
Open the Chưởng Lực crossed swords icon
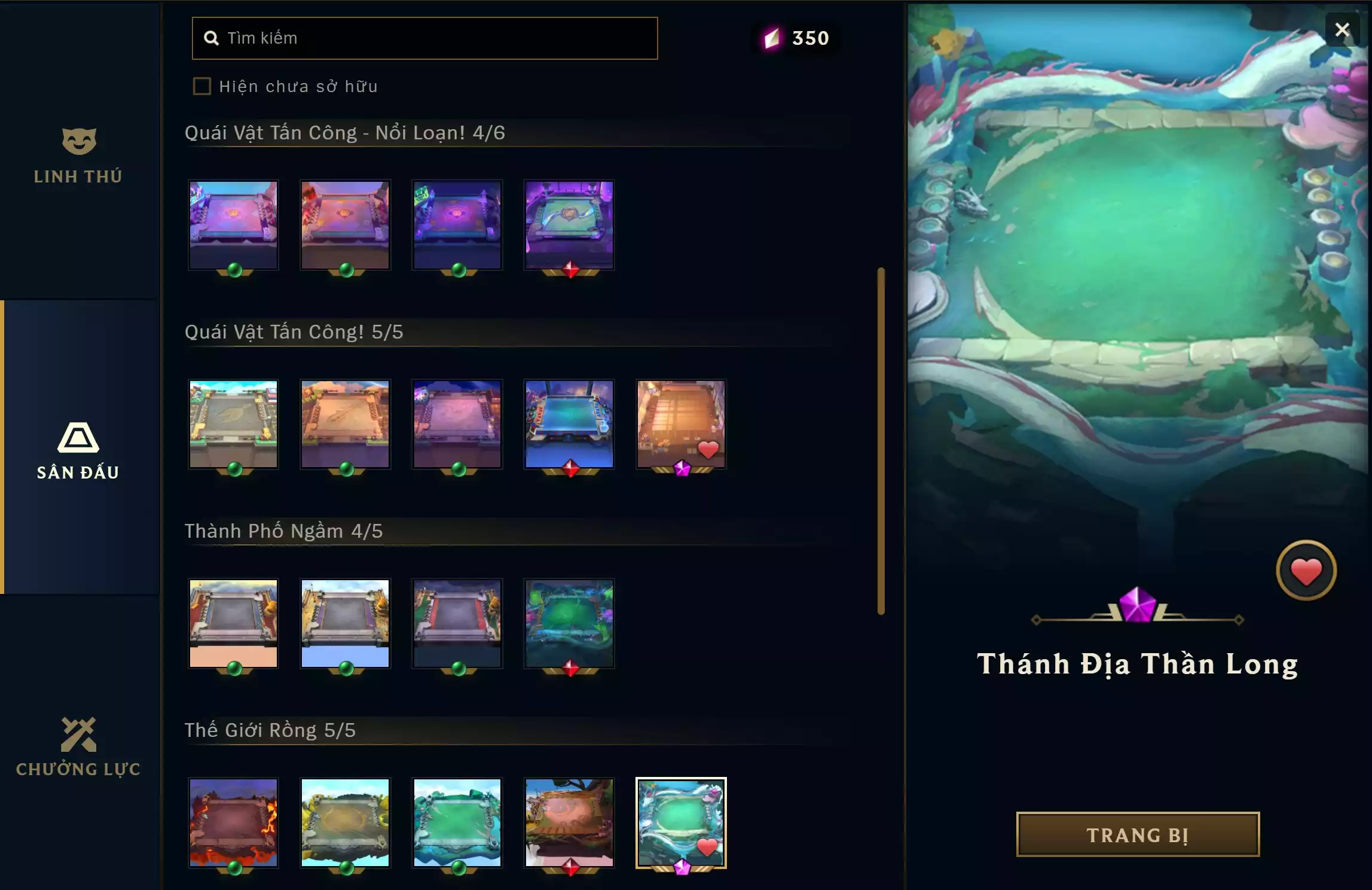pos(78,734)
